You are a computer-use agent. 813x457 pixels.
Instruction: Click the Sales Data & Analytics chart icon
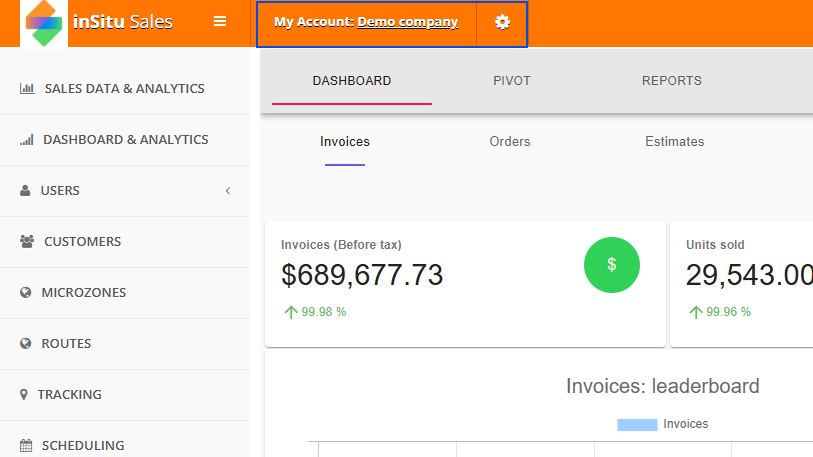click(x=27, y=89)
